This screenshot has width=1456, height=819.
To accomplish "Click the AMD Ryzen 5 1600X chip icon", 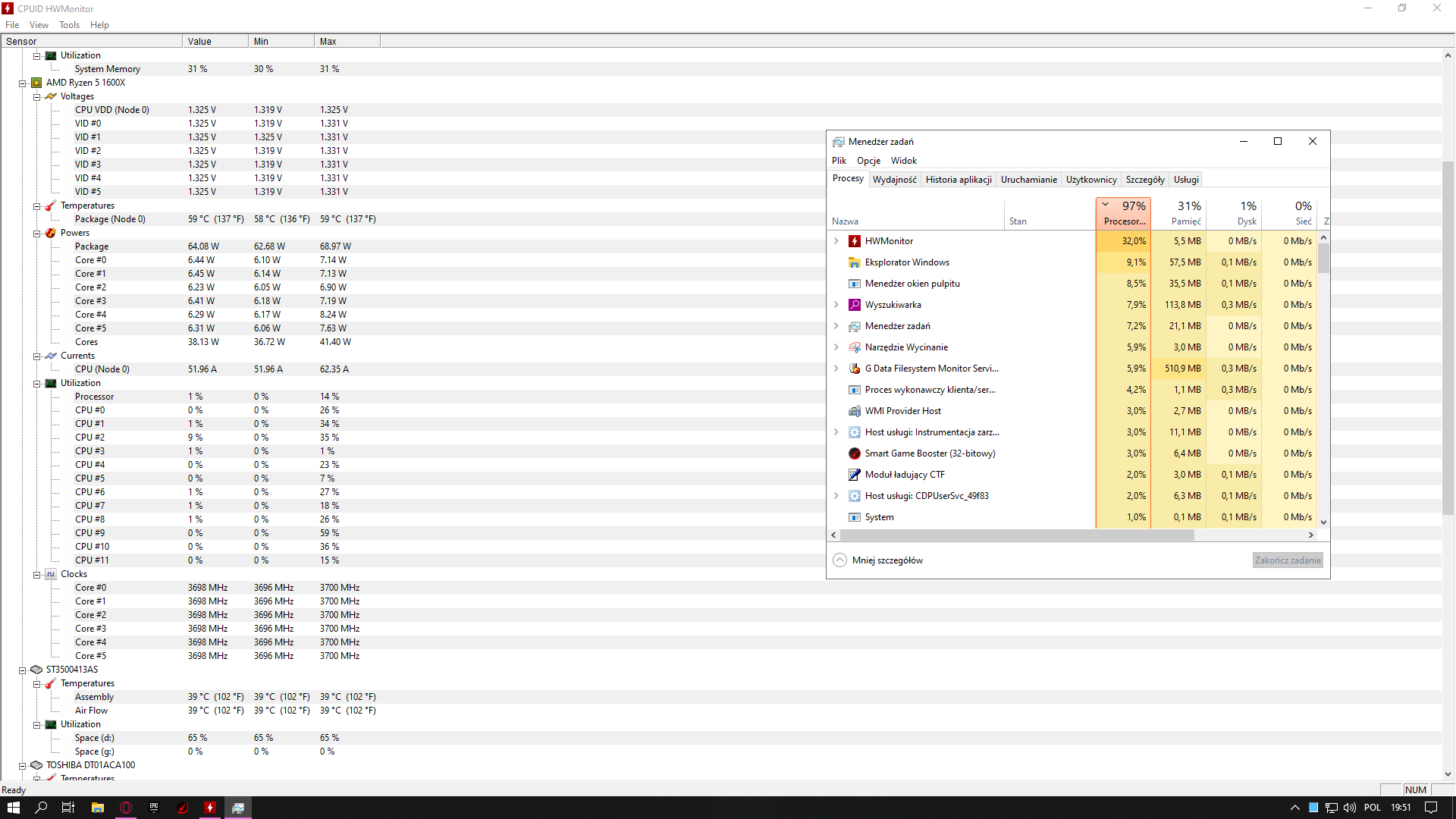I will coord(36,83).
